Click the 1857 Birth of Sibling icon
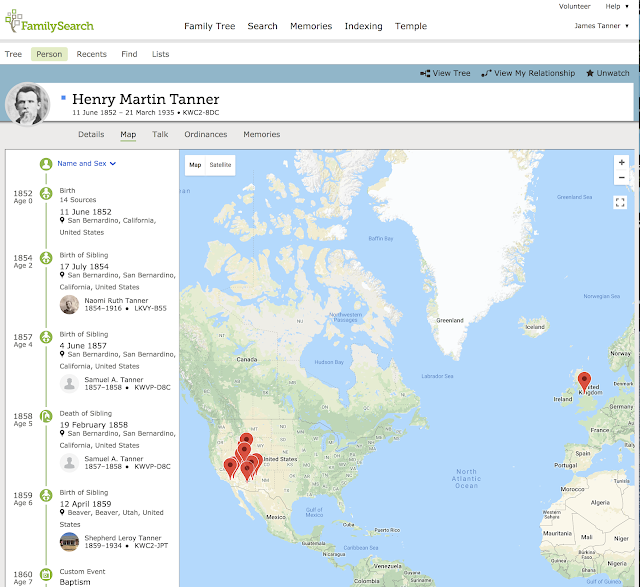 (46, 337)
